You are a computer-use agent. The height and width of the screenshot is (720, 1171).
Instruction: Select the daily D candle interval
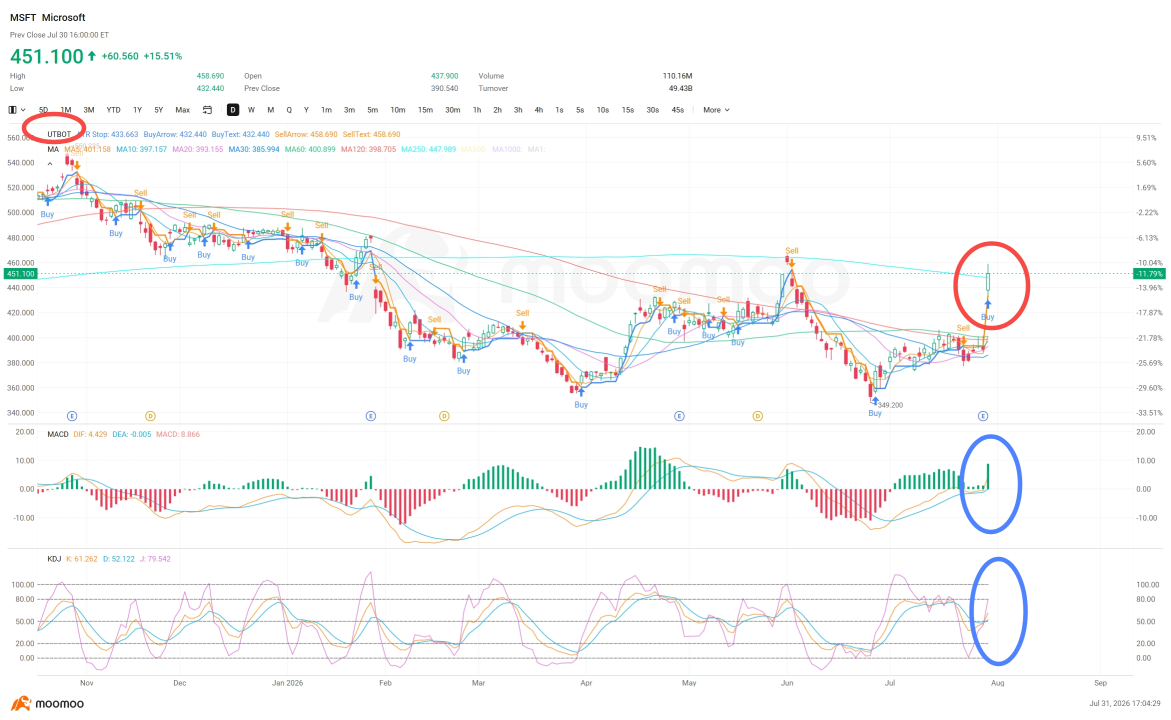tap(233, 110)
